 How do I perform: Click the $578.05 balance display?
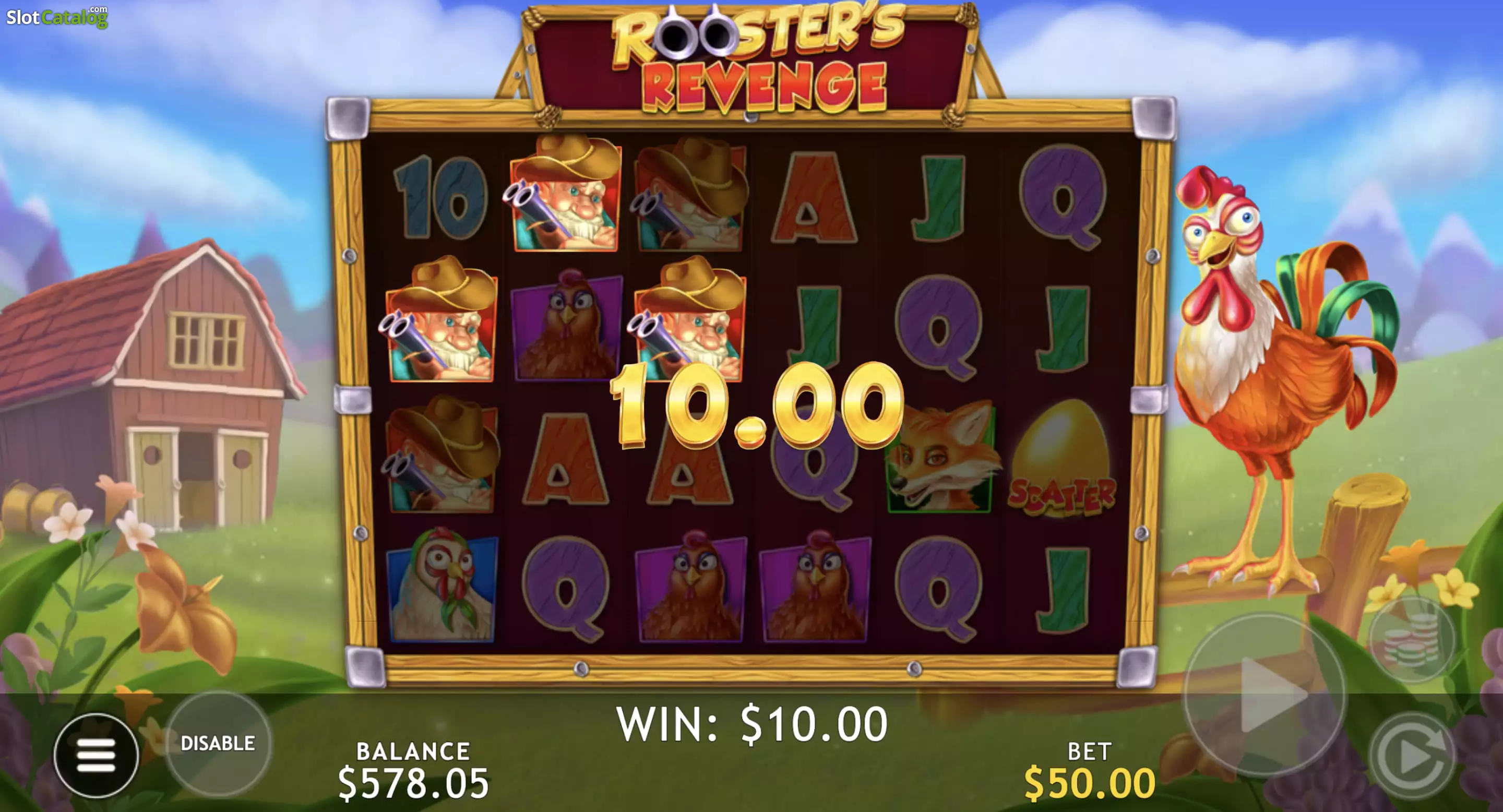(x=413, y=783)
